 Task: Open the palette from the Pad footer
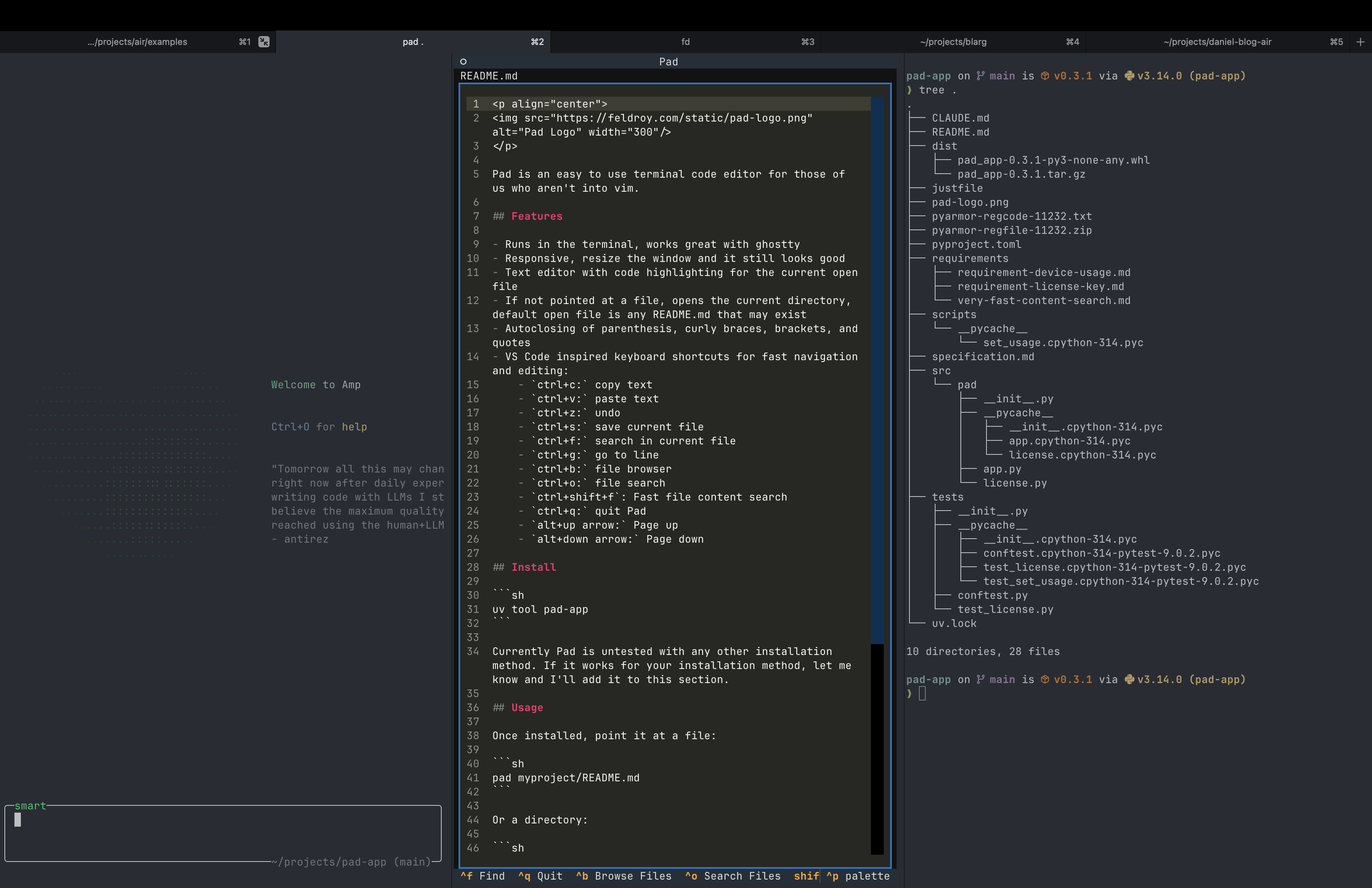pos(860,876)
